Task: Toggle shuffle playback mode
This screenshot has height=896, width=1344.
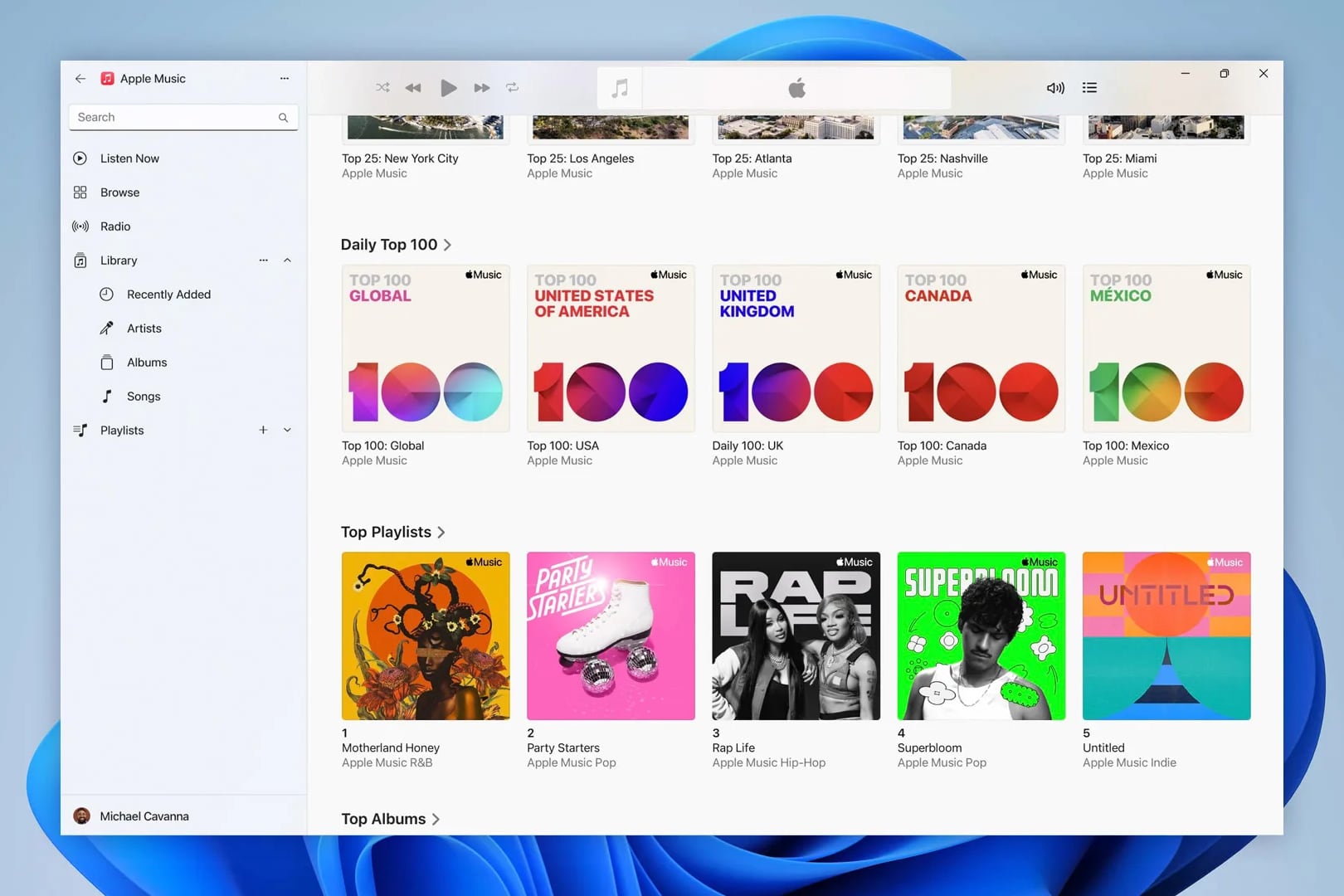Action: click(x=382, y=88)
